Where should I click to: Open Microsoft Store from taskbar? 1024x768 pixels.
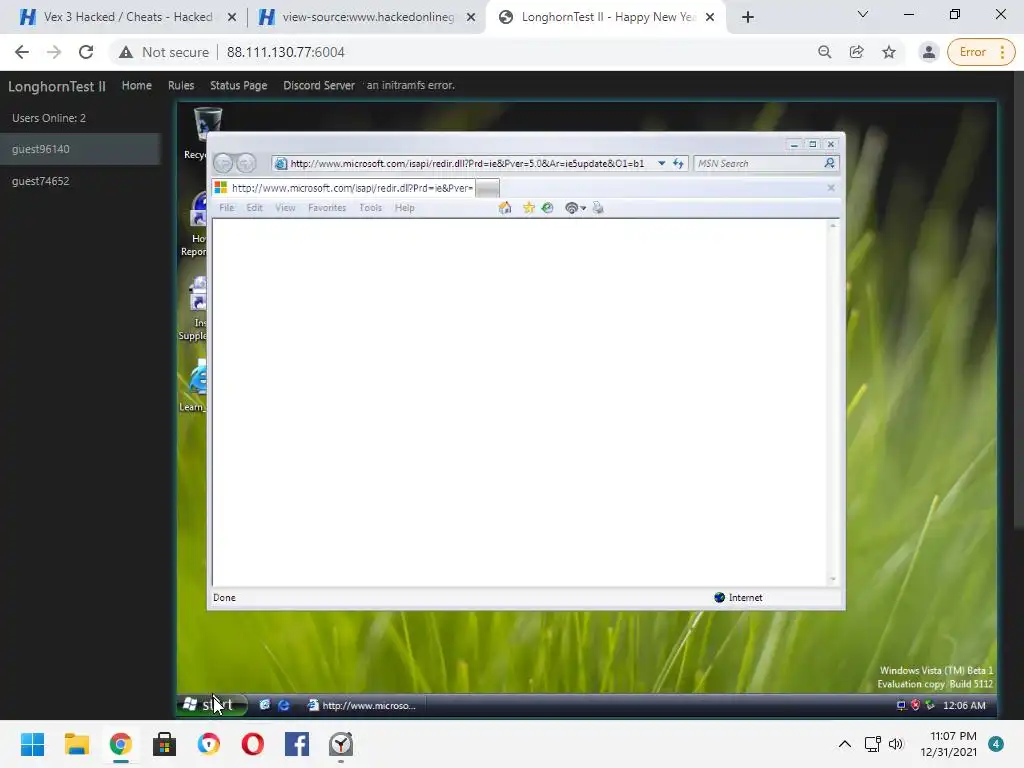point(164,744)
